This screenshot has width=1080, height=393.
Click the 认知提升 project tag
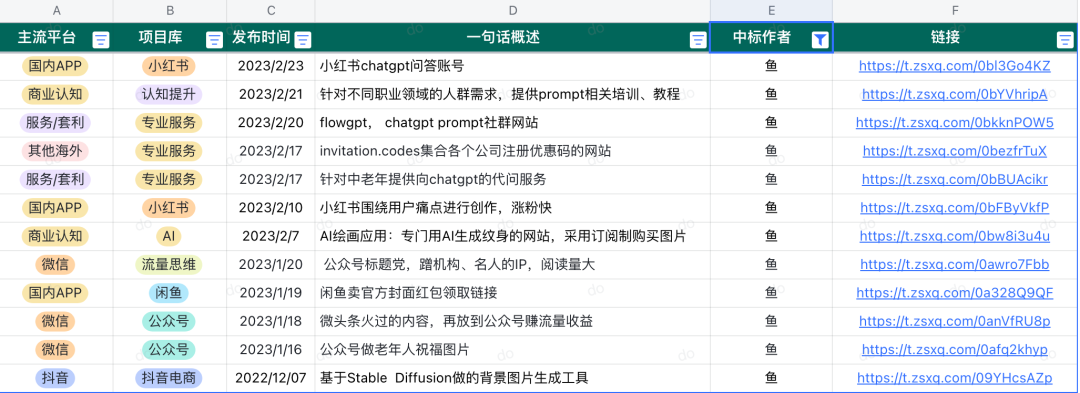pos(169,94)
